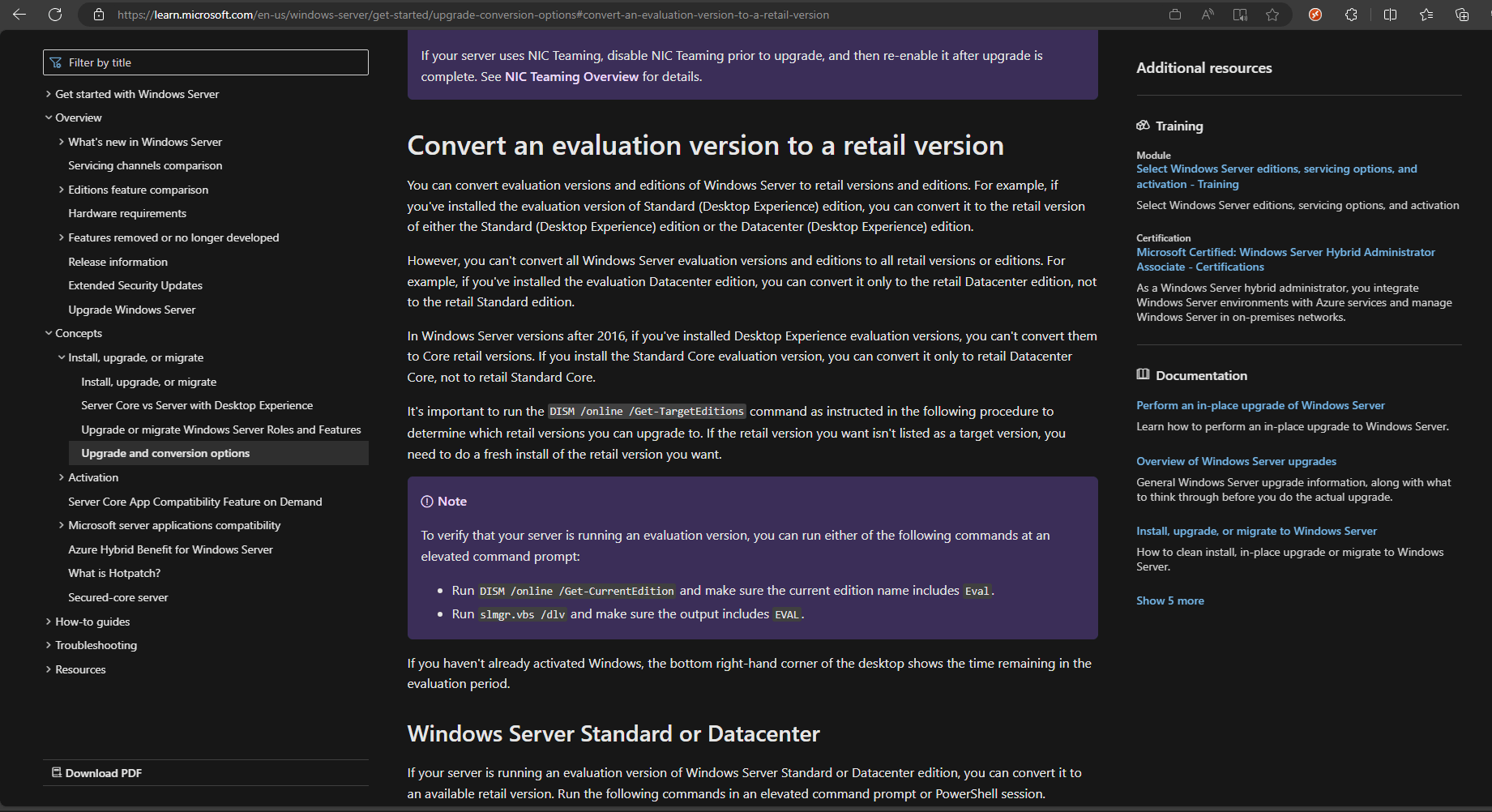Open Collections icon in toolbar
1492x812 pixels.
click(1462, 15)
